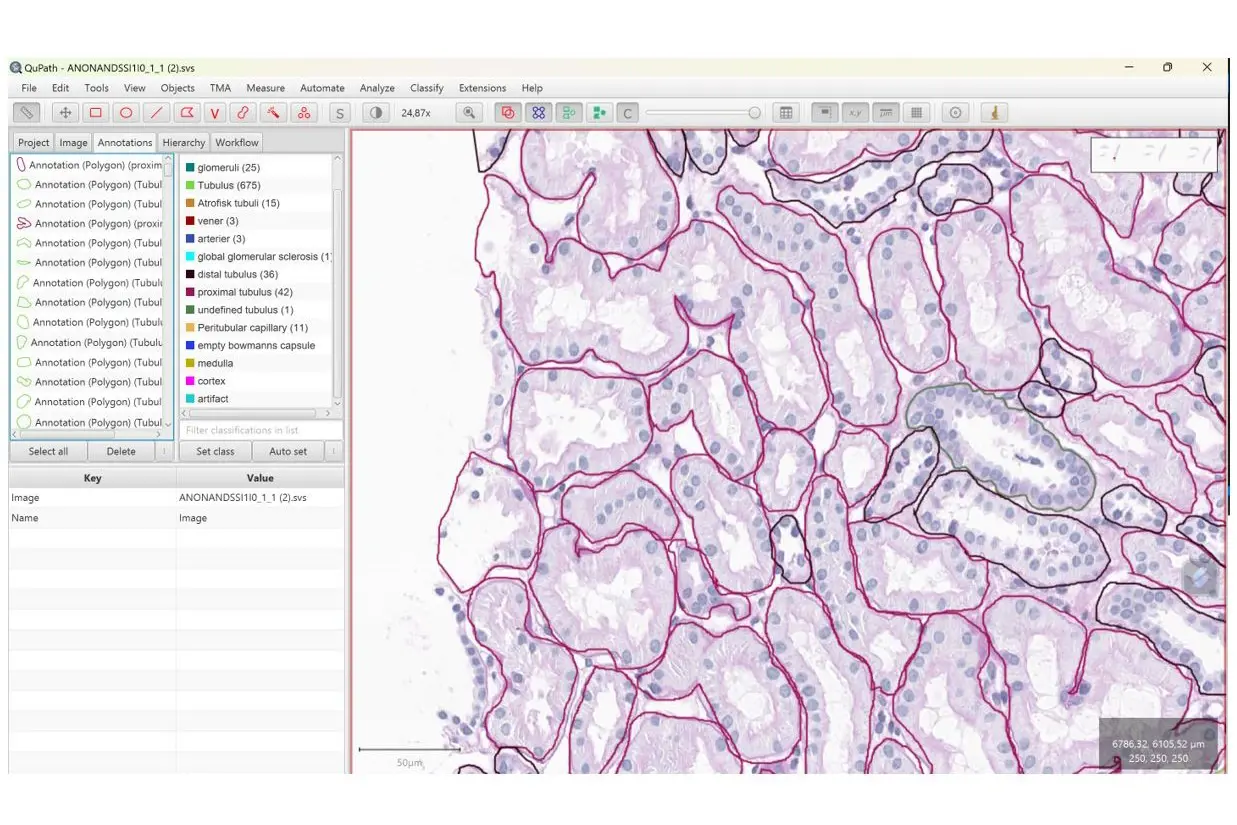The image size is (1237, 825).
Task: Pick the Wand tool in toolbar
Action: pos(272,113)
